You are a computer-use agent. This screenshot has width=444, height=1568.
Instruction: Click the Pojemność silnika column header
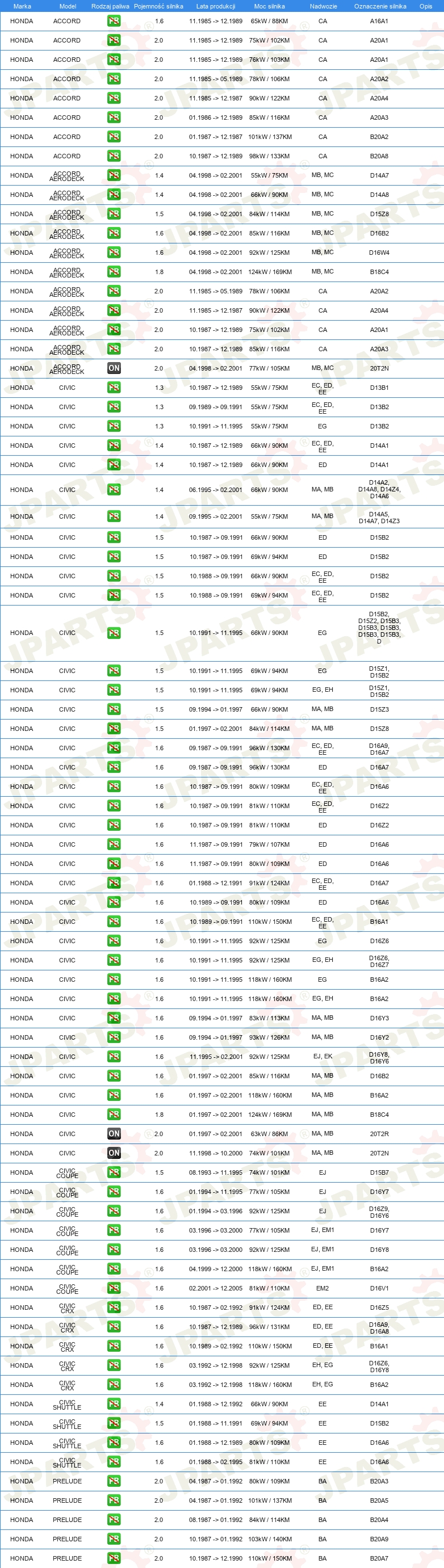[158, 6]
